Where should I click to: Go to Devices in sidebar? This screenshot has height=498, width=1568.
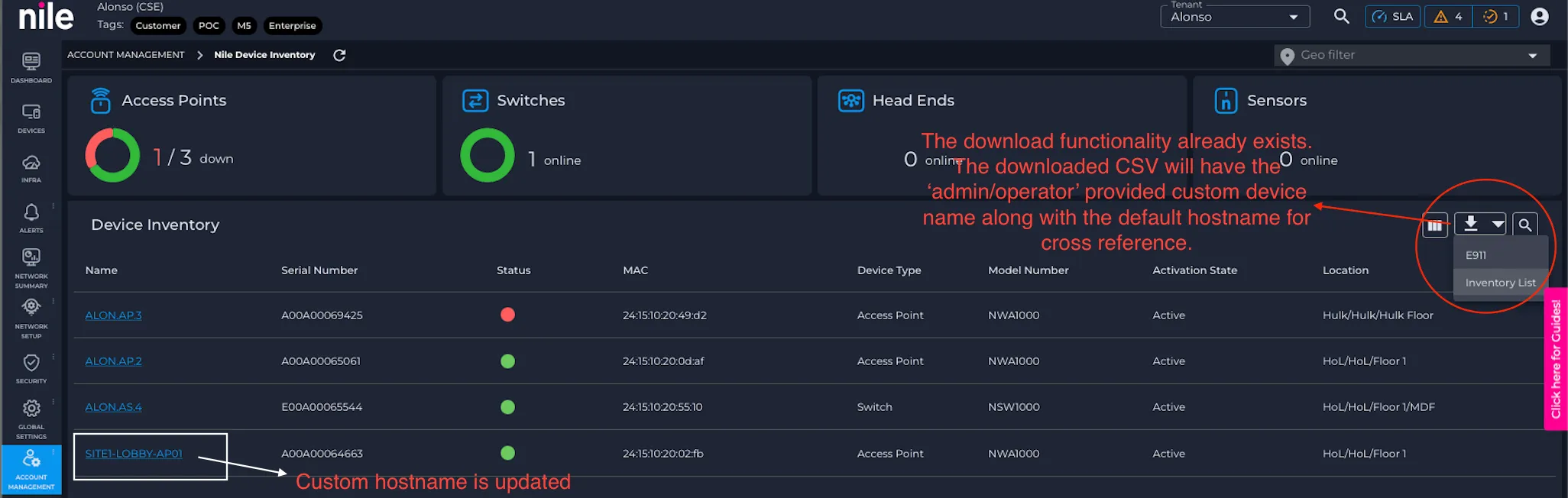(x=31, y=118)
